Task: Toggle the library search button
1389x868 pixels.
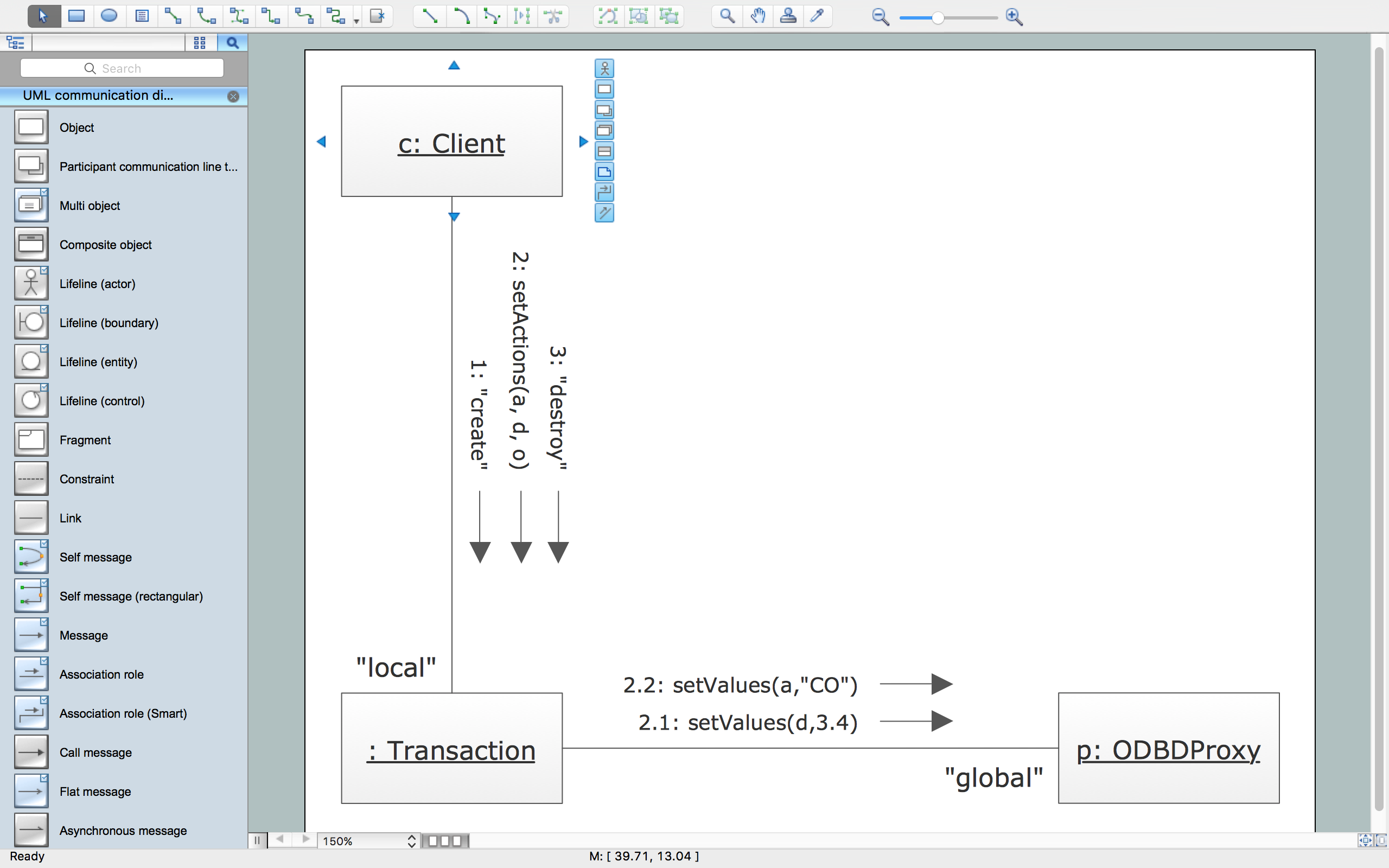Action: click(x=232, y=42)
